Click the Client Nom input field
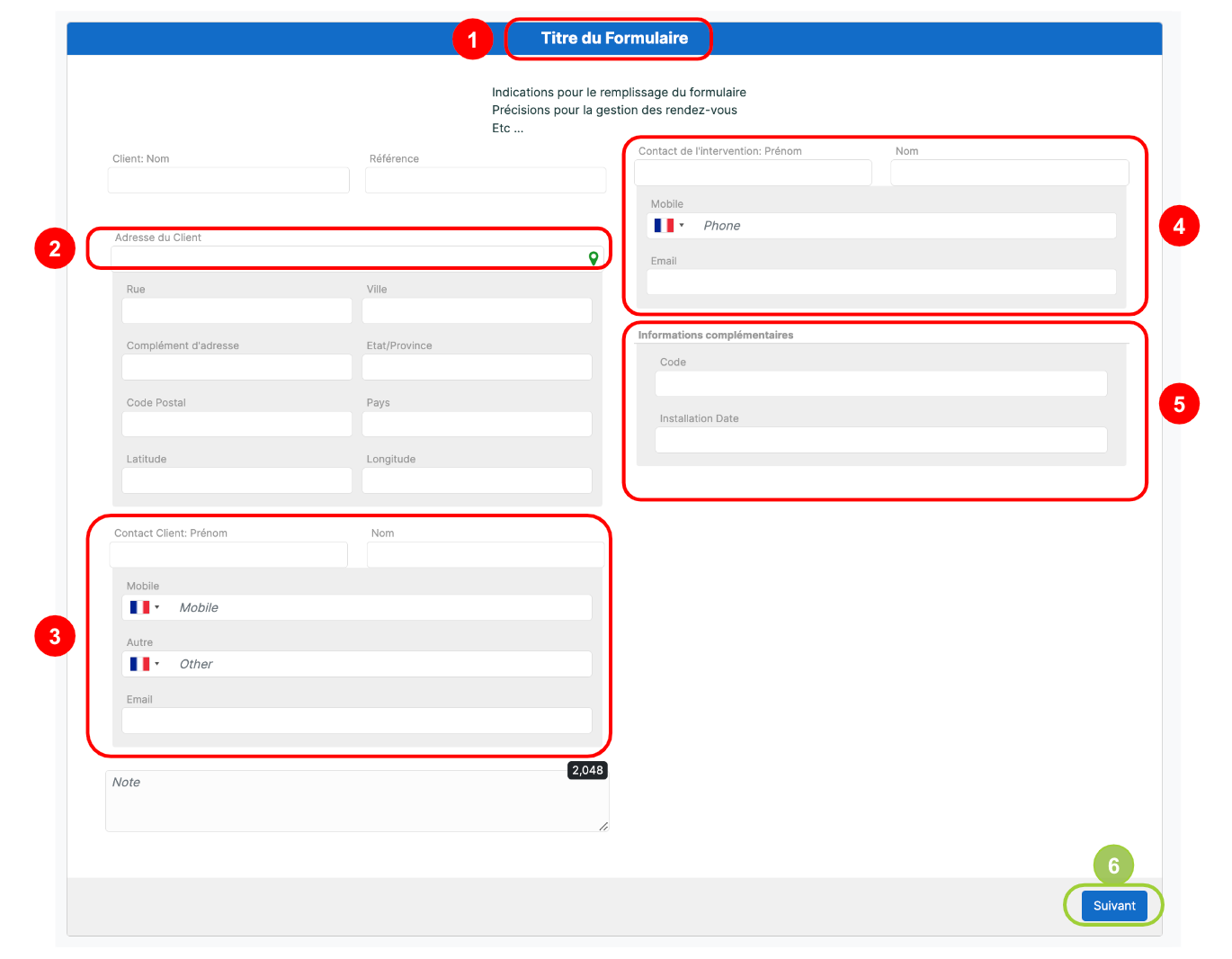The width and height of the screenshot is (1232, 959). click(x=228, y=181)
